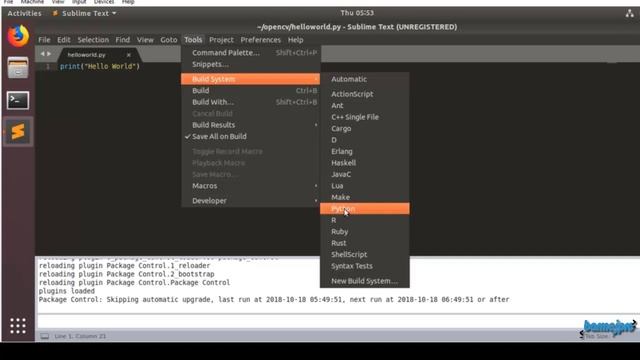Viewport: 640px width, 360px height.
Task: Go to previous tab with left arrow
Action: [42, 54]
